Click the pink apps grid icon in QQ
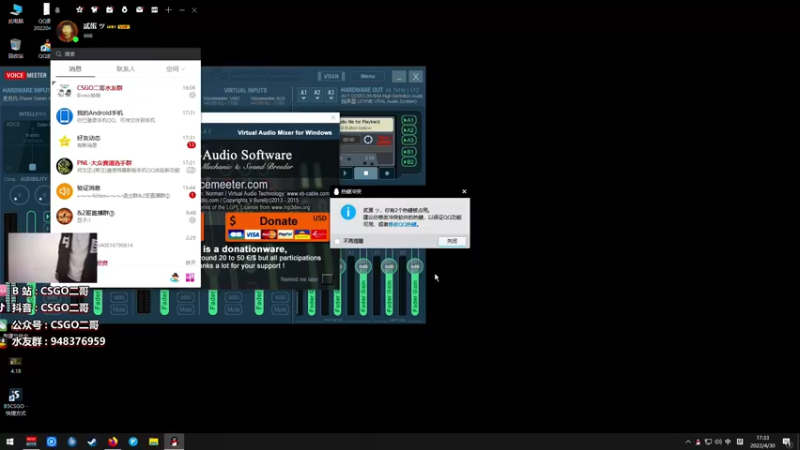This screenshot has width=800, height=450. [190, 277]
